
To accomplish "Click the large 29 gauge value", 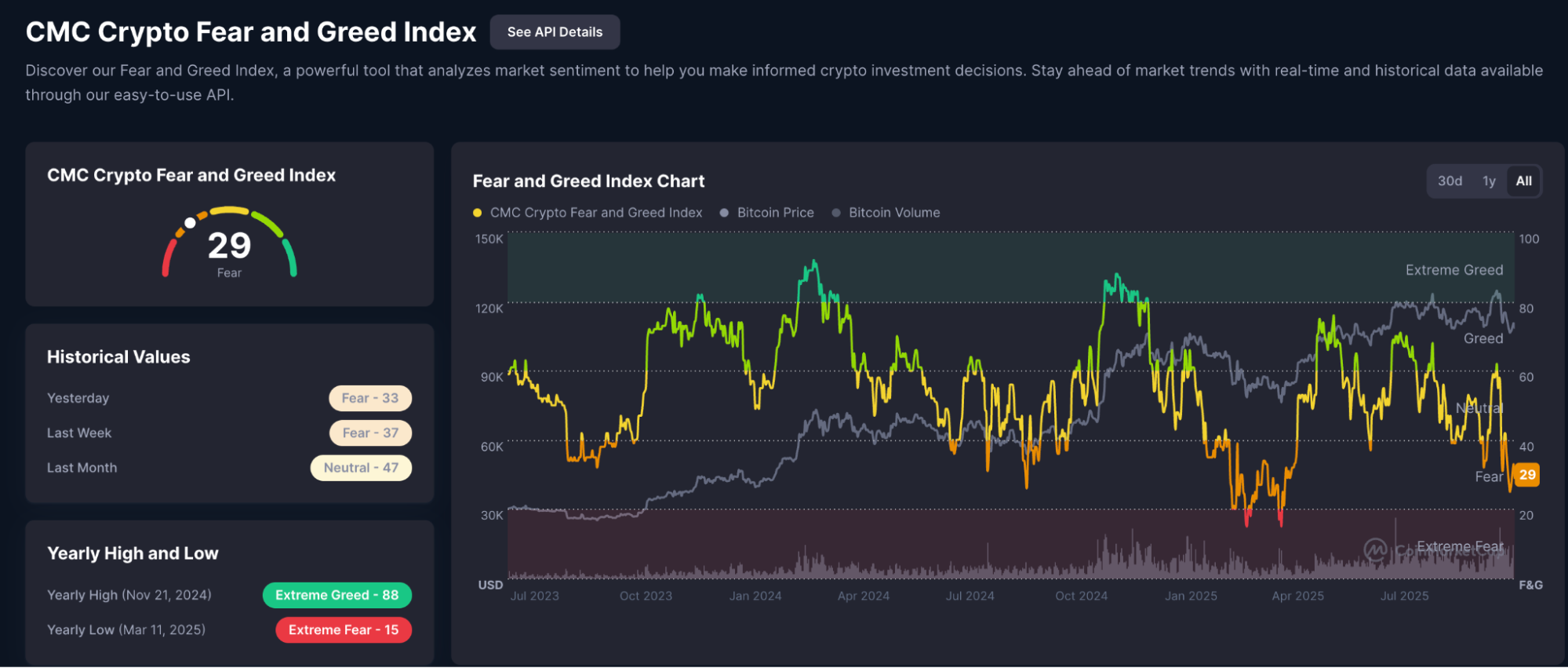I will coord(229,246).
